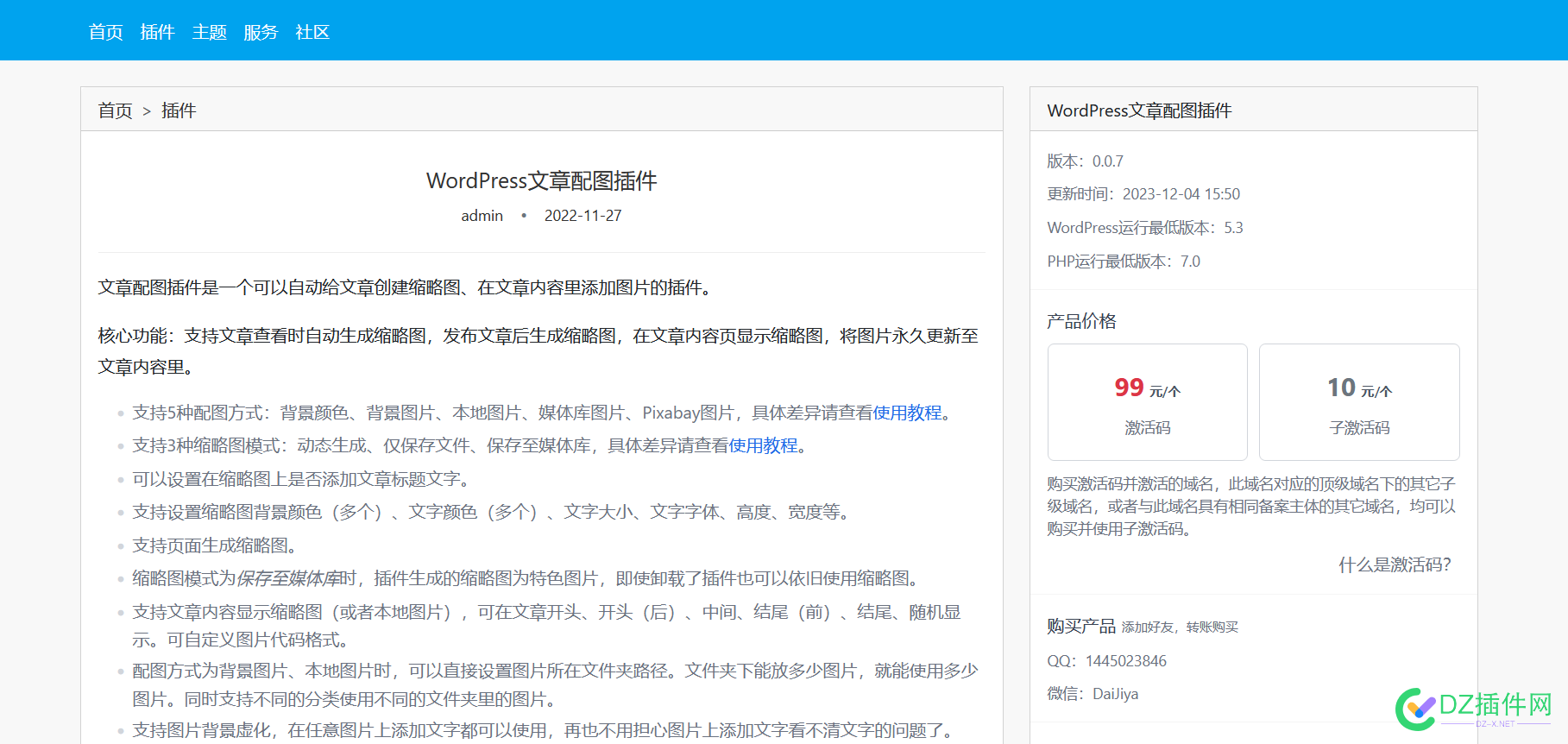Click the 版本：0.0.7 text
The height and width of the screenshot is (744, 1568).
[x=1085, y=161]
